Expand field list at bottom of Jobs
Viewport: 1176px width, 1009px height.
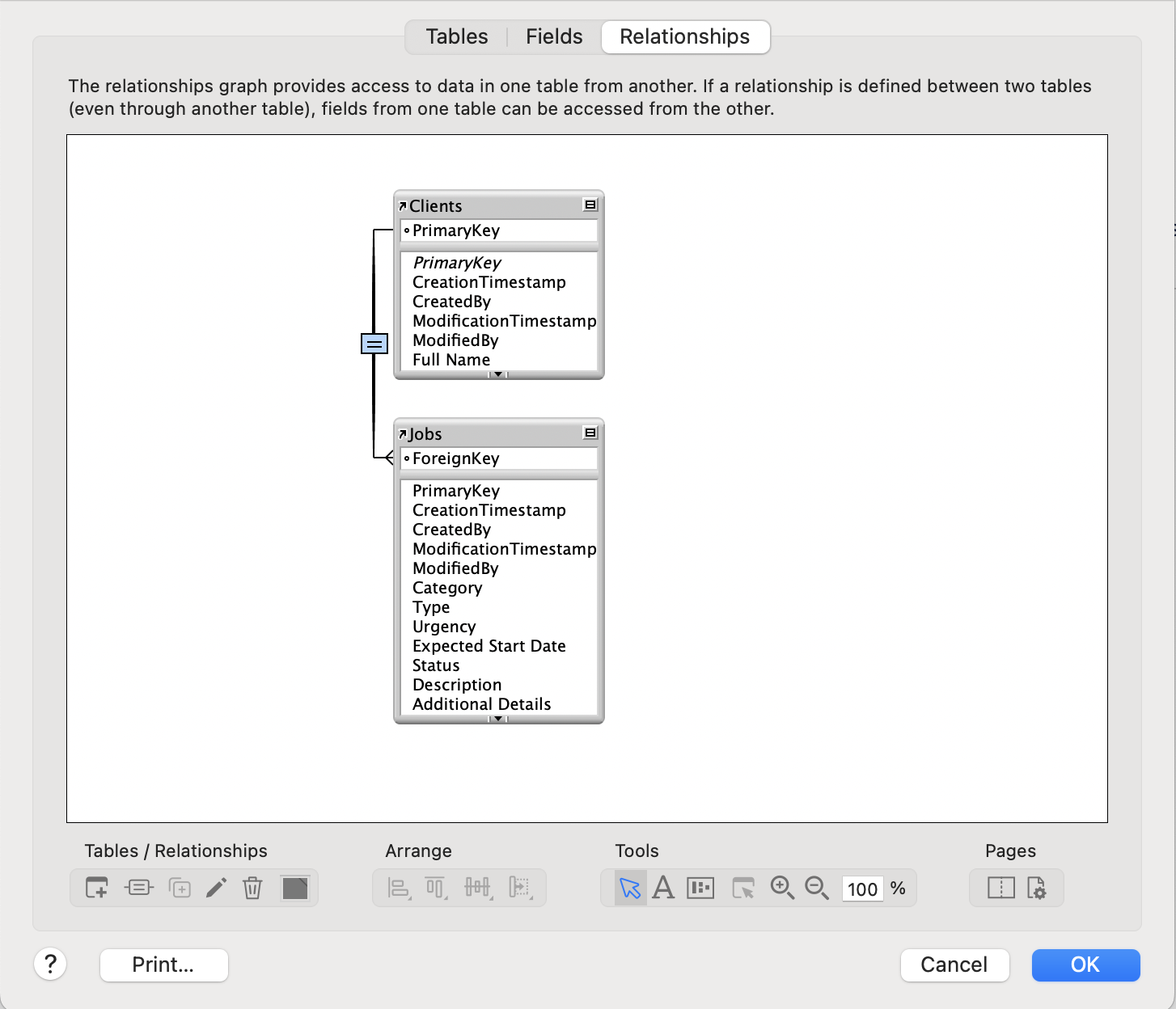click(498, 718)
